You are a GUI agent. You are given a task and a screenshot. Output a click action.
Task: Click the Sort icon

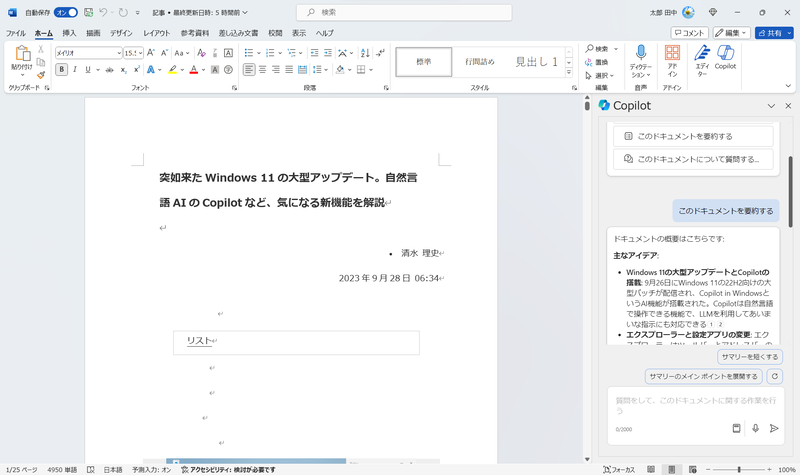[x=365, y=53]
